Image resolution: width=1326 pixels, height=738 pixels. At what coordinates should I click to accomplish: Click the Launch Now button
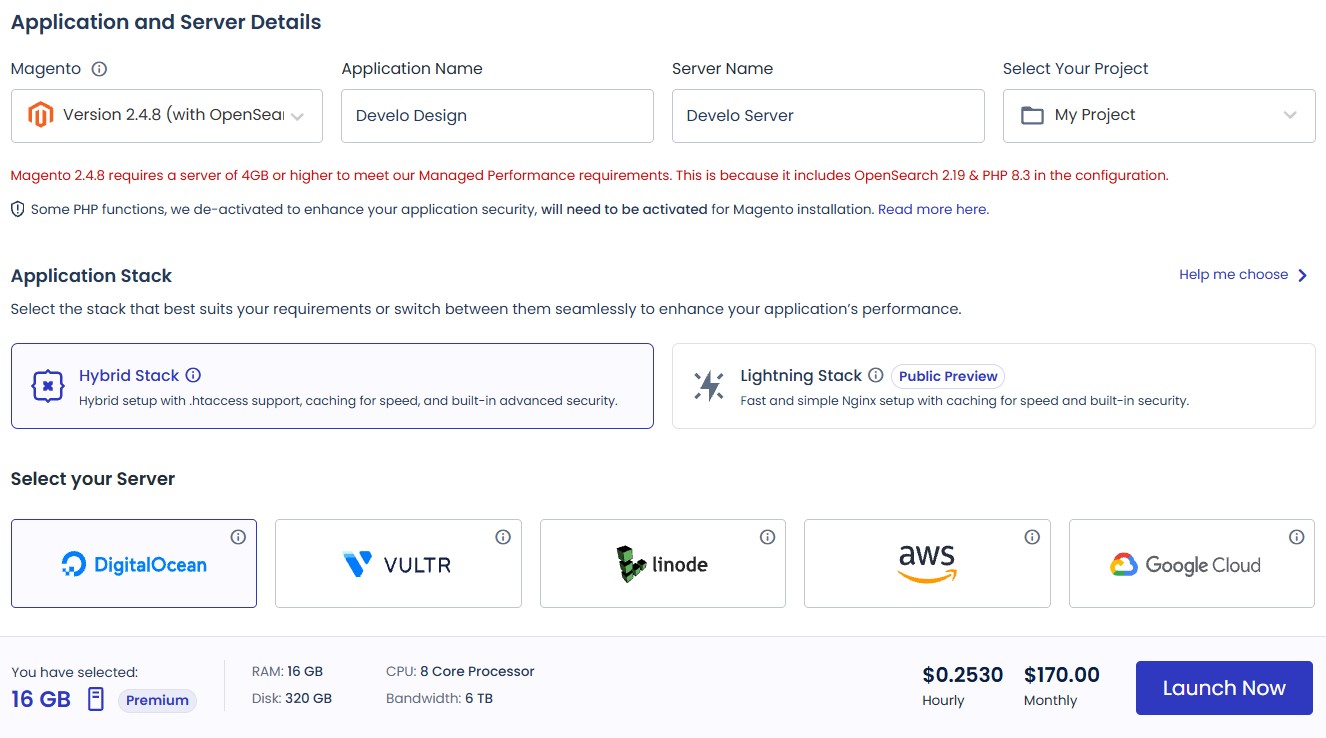click(x=1223, y=687)
